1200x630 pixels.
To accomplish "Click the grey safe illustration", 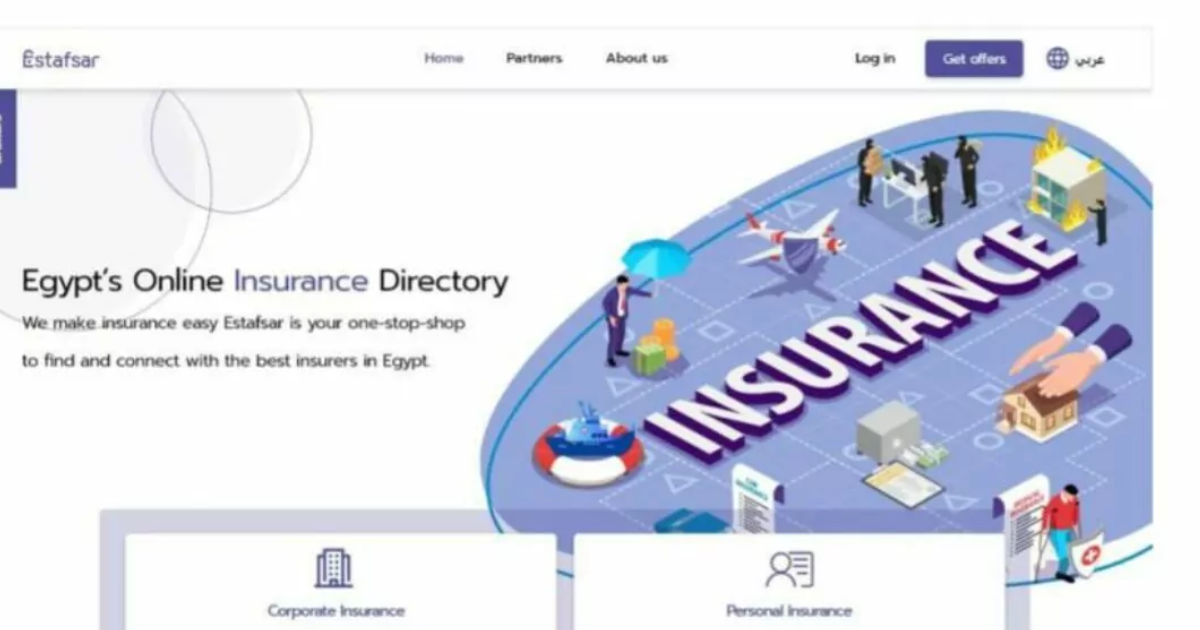I will click(888, 433).
